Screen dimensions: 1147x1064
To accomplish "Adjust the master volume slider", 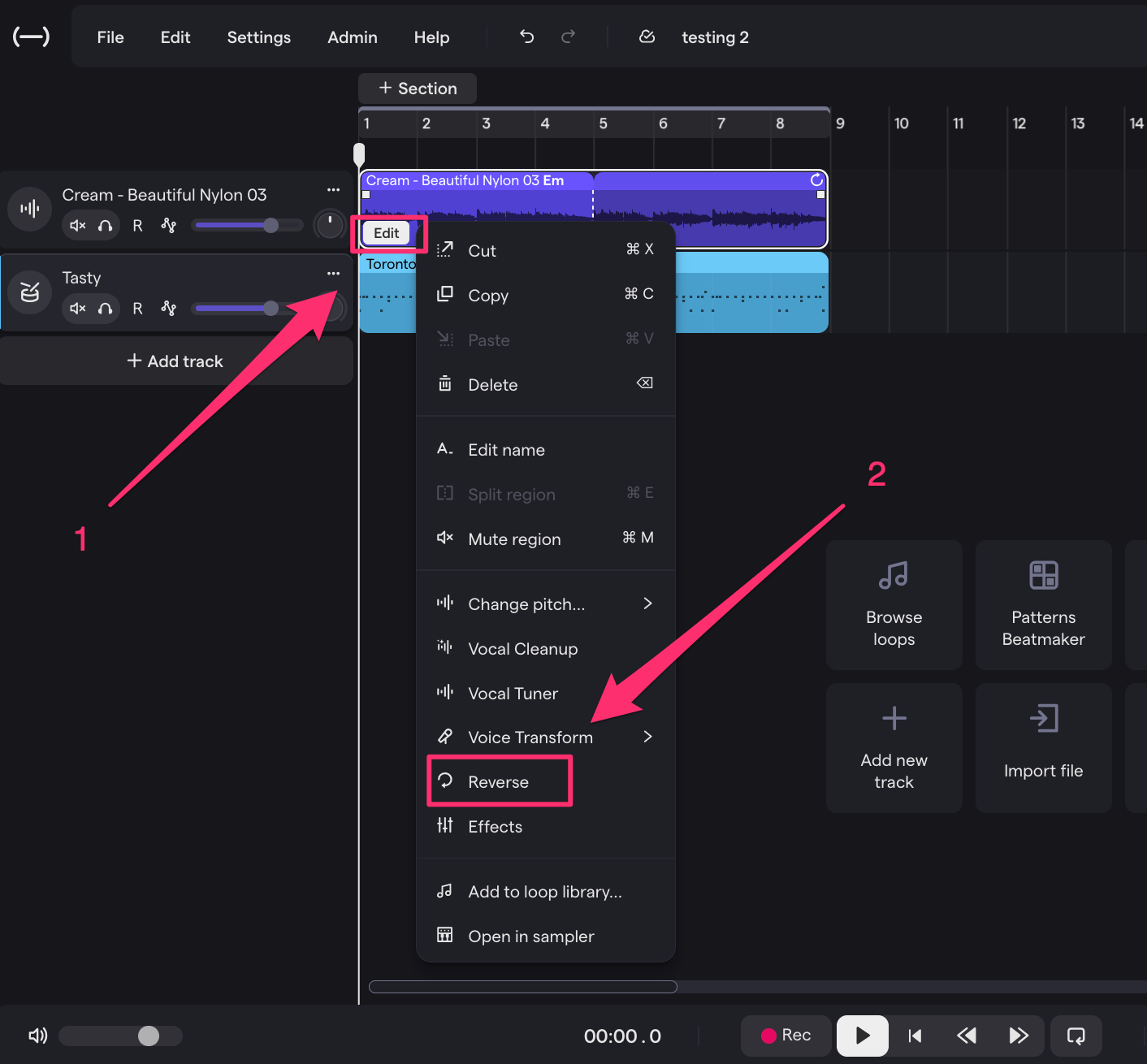I will point(148,1036).
